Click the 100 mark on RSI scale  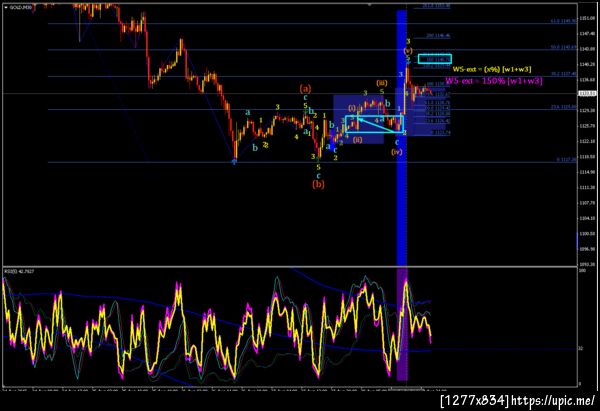click(x=582, y=271)
